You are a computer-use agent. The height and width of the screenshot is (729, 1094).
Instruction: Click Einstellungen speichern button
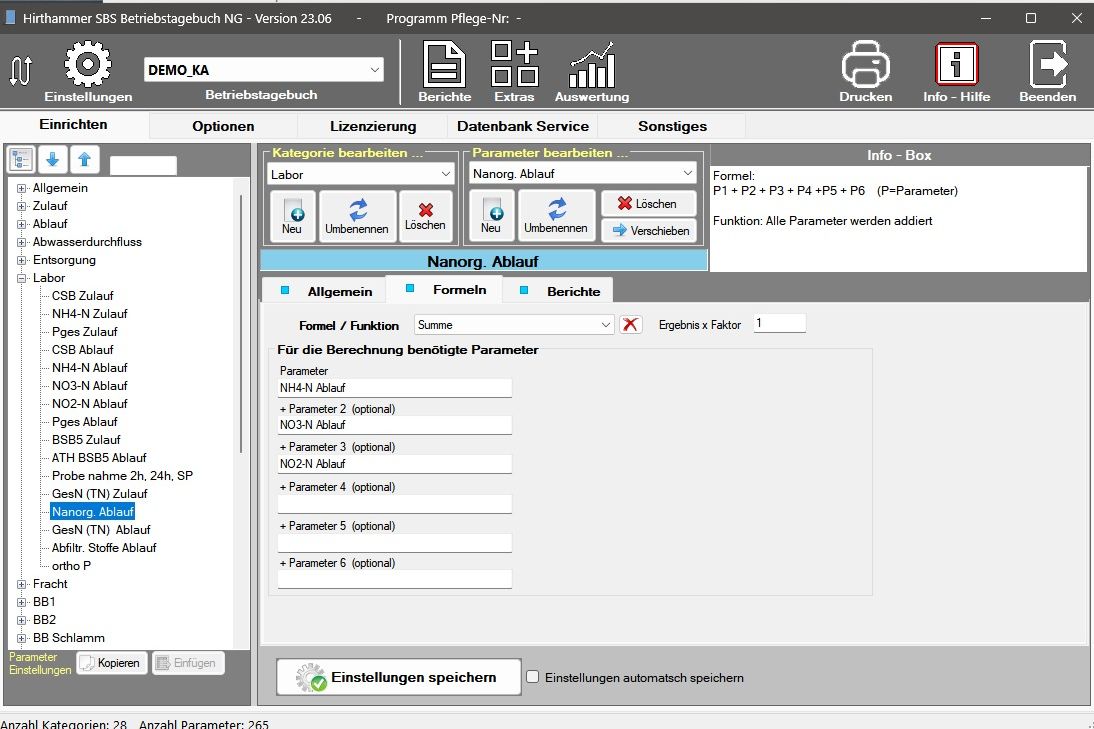pos(399,677)
